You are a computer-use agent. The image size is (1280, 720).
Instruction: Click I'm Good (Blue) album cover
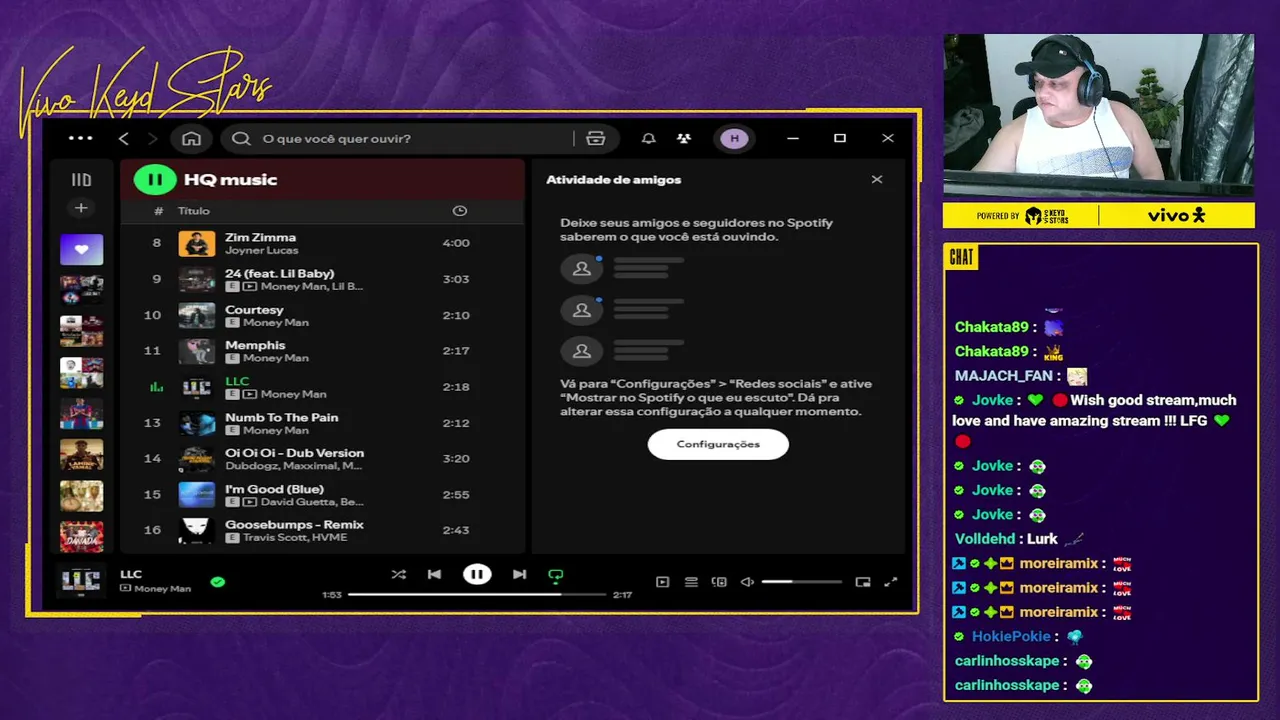click(197, 495)
